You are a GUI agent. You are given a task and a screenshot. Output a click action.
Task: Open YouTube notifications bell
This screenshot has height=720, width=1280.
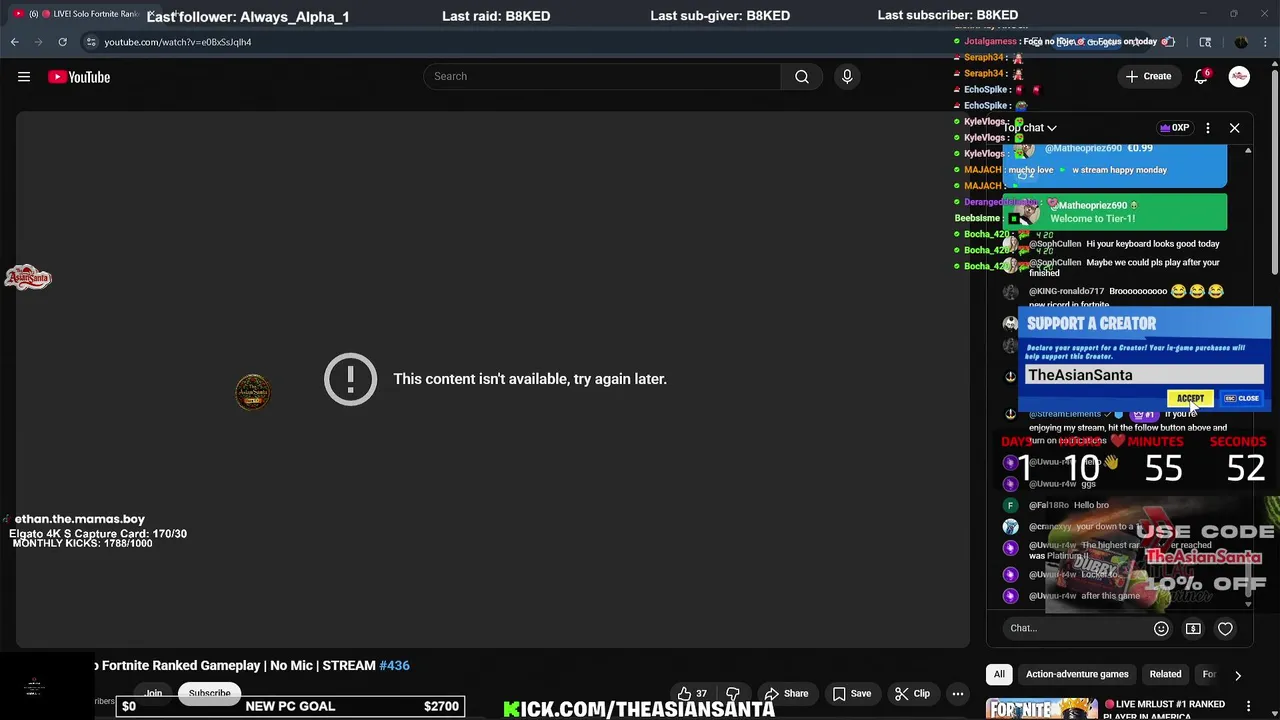pyautogui.click(x=1201, y=77)
